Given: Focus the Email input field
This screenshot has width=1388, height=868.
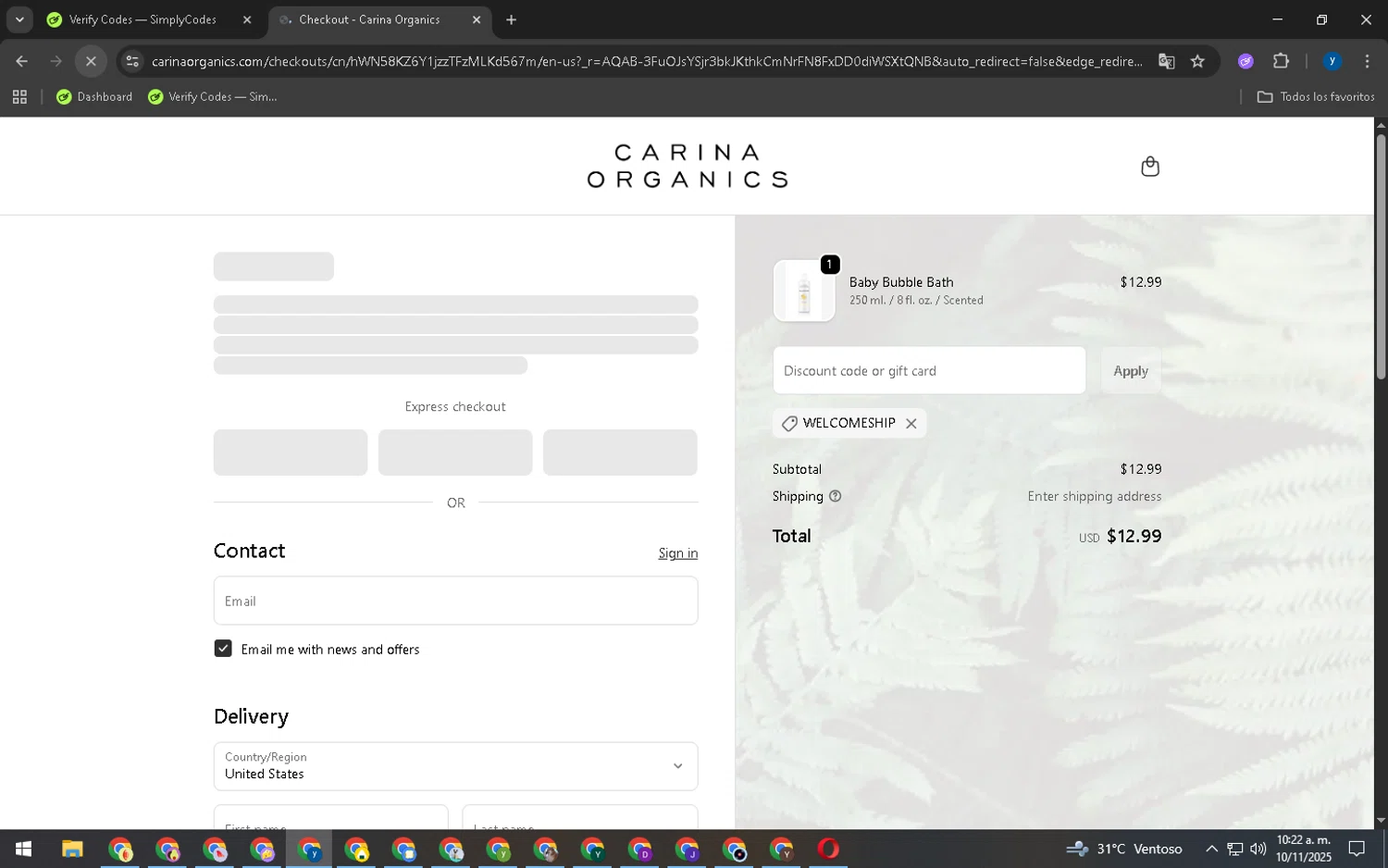Looking at the screenshot, I should click(455, 601).
